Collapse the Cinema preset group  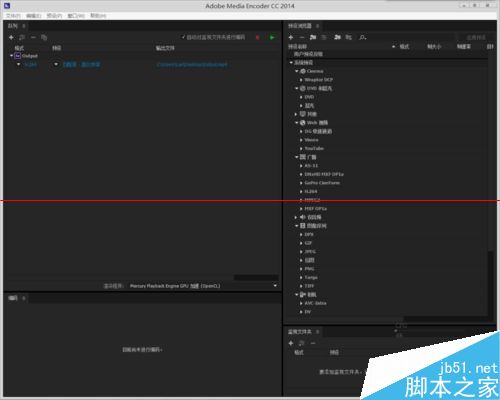coord(296,71)
